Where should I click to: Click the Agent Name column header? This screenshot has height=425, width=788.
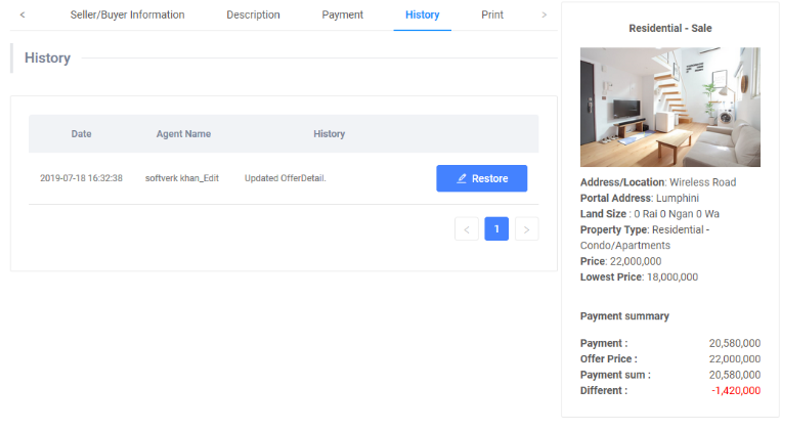tap(183, 134)
